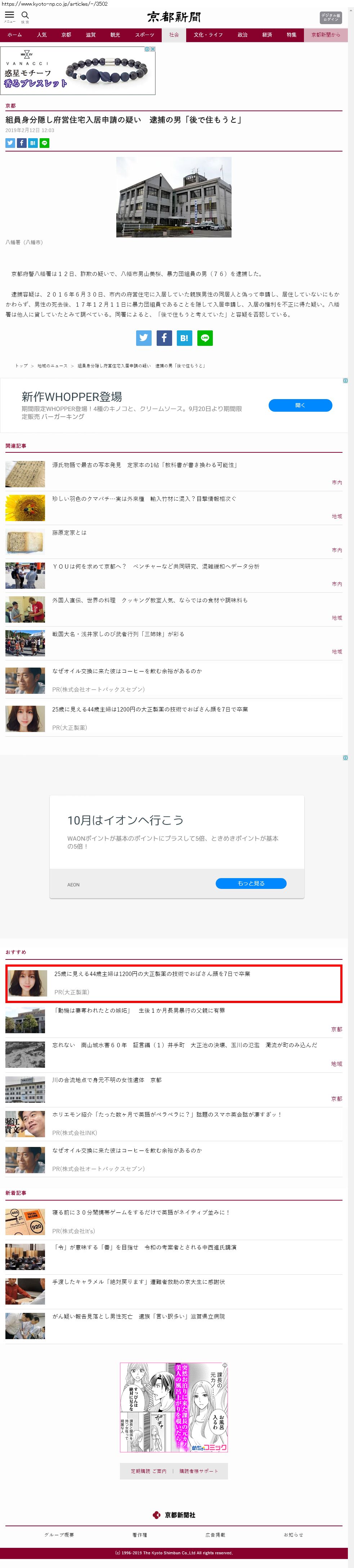
Task: Click large Twitter share icon below article
Action: (x=144, y=338)
